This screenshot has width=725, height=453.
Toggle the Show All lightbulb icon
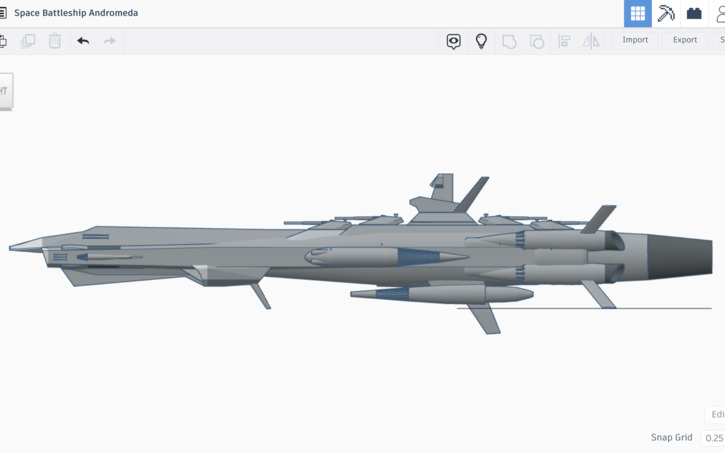481,41
